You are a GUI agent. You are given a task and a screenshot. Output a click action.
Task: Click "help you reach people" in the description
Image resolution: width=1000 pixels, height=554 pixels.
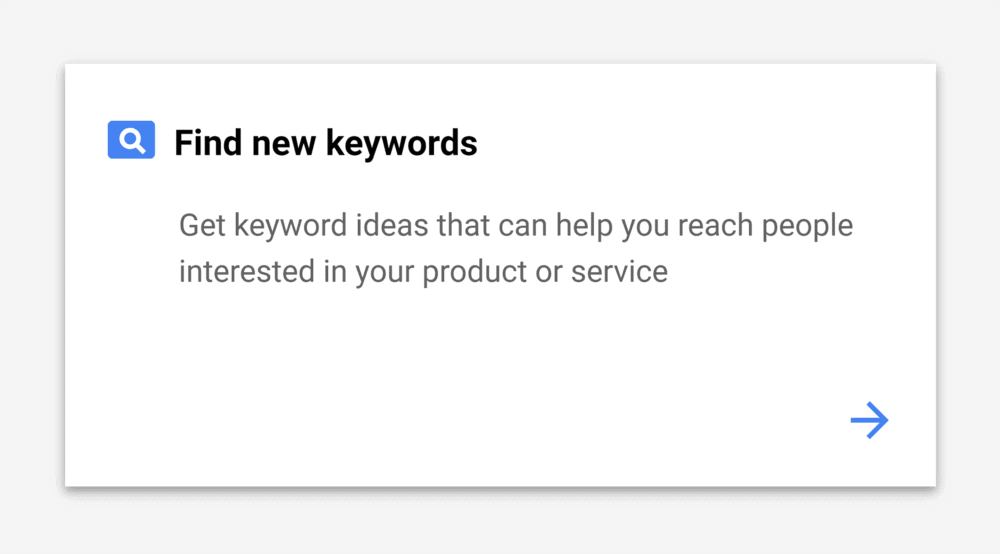point(704,226)
